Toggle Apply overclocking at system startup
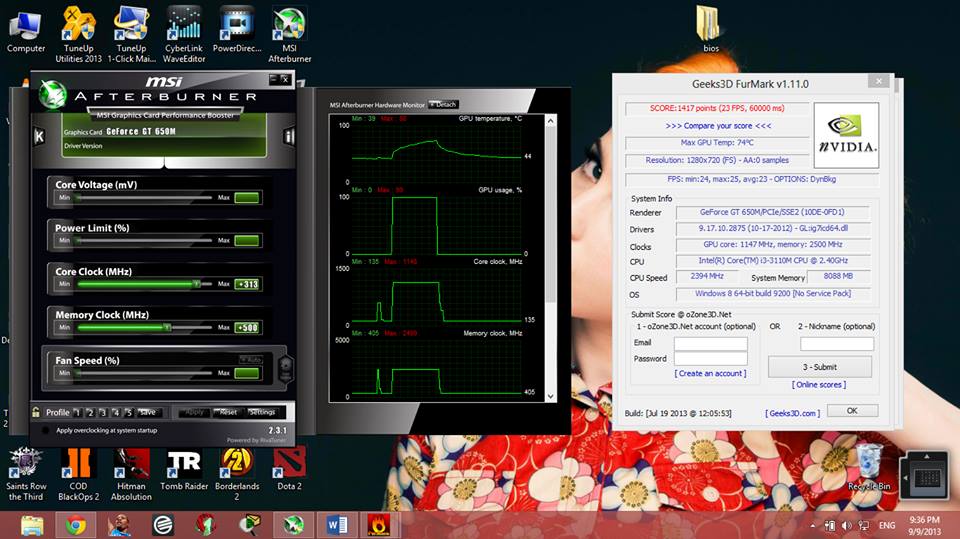Viewport: 960px width, 539px height. point(45,431)
